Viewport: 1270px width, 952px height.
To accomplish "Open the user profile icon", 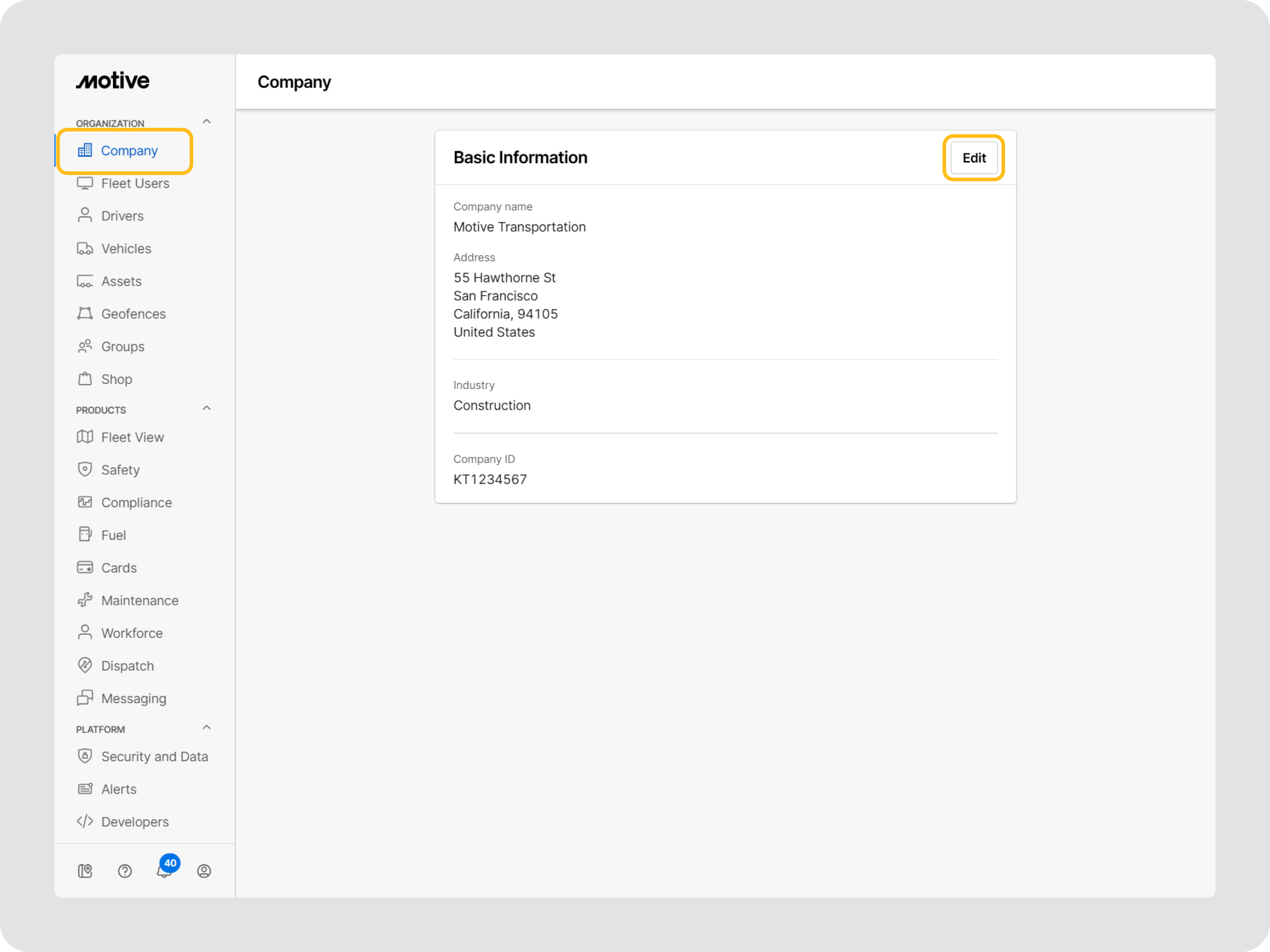I will [x=204, y=870].
